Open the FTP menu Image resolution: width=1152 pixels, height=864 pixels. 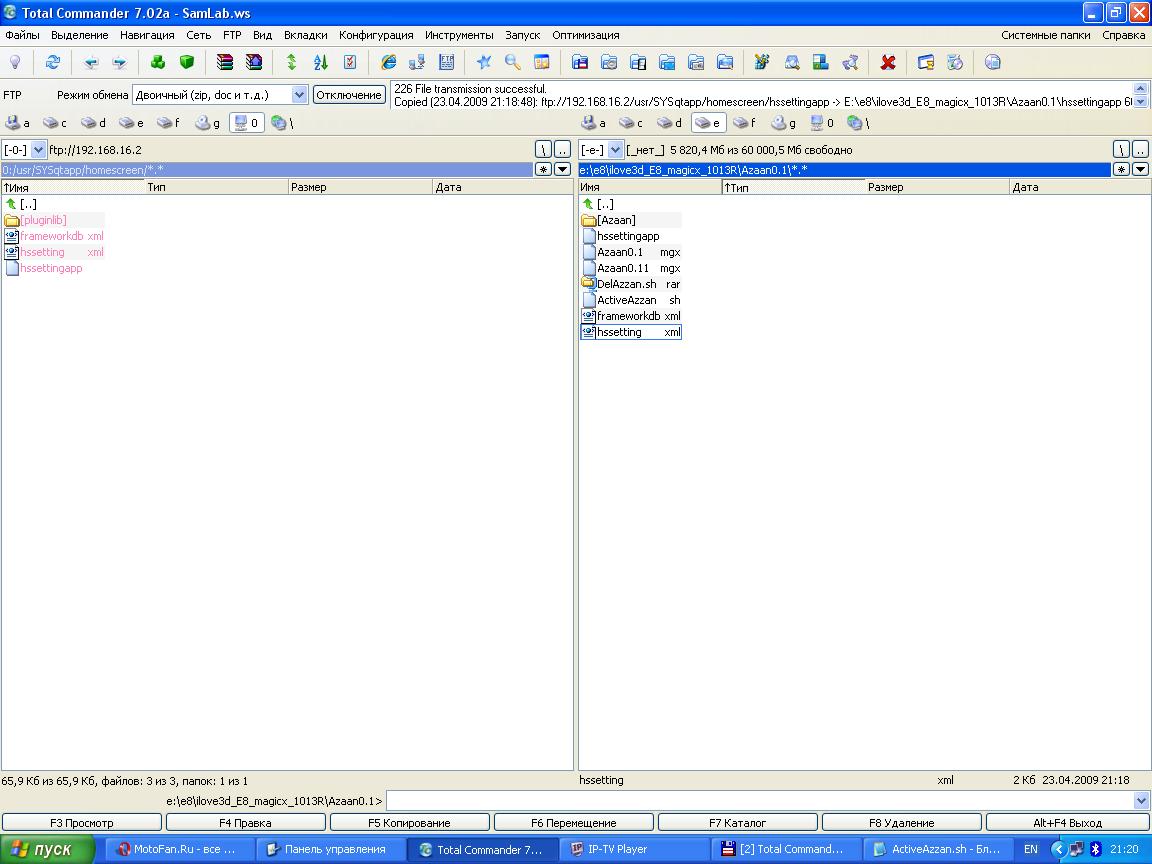[232, 35]
